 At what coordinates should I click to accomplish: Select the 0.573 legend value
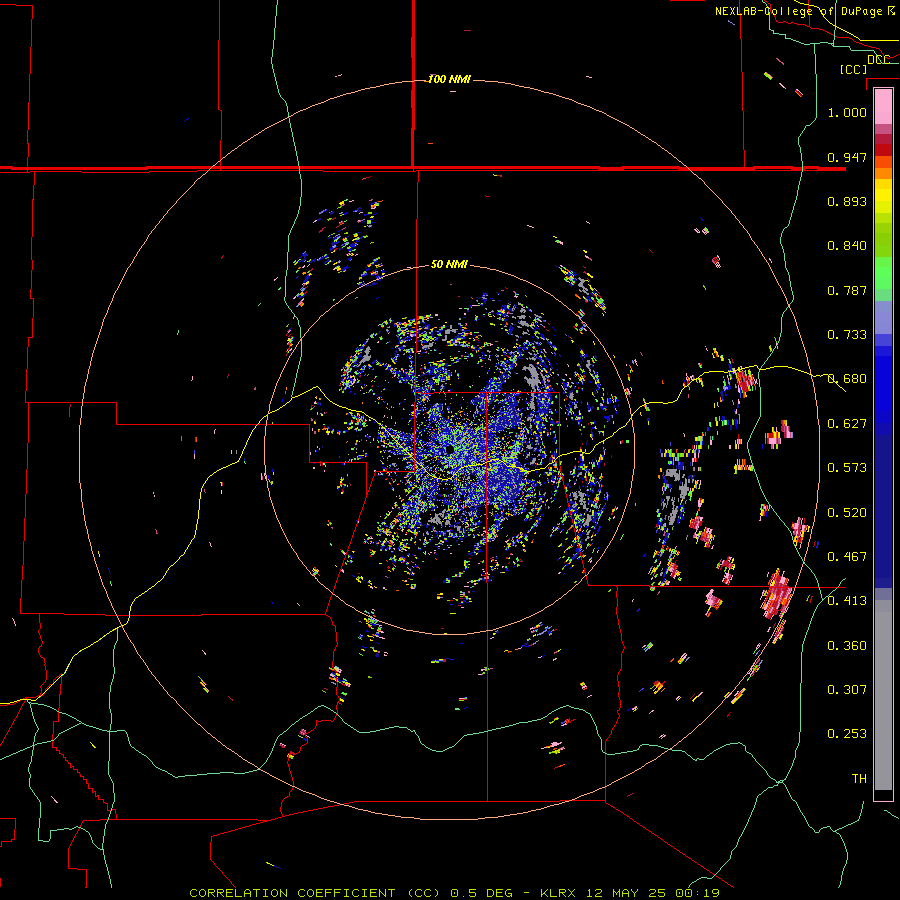coord(847,468)
